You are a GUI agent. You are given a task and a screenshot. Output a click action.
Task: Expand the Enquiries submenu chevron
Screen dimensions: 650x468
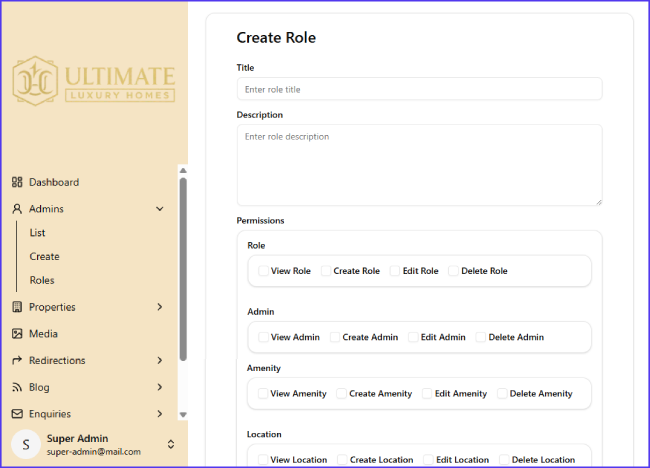[x=160, y=414]
